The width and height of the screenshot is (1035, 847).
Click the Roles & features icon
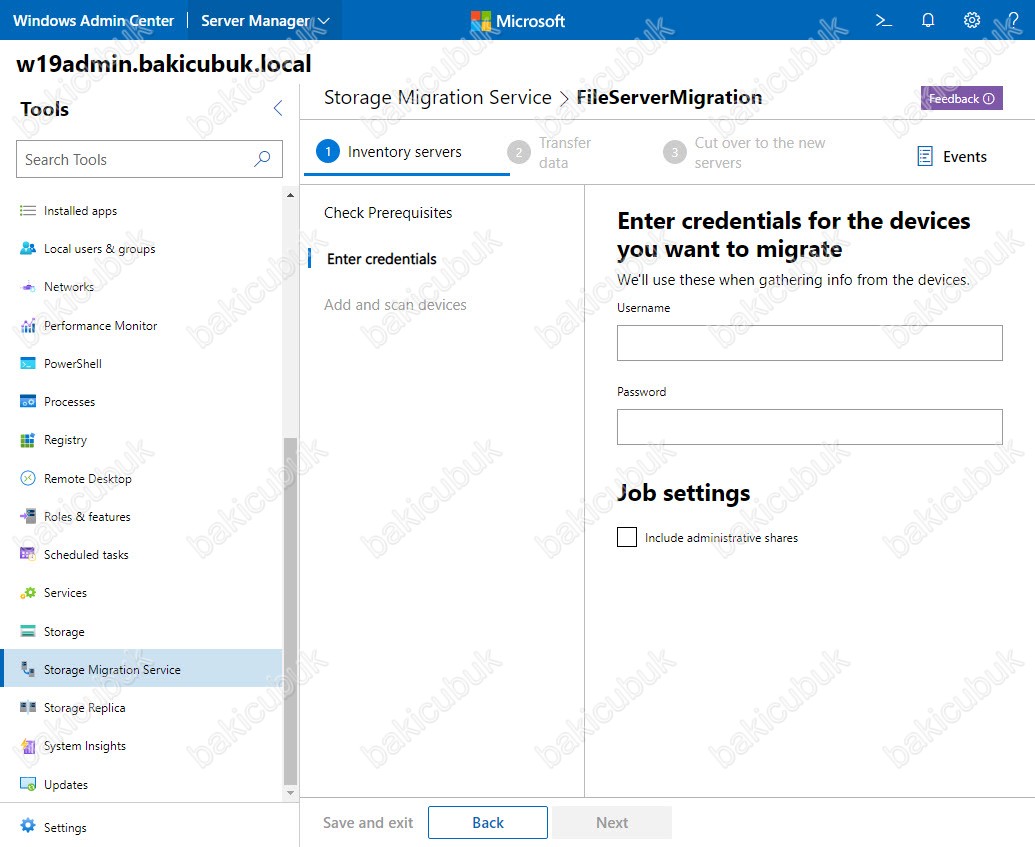coord(28,516)
